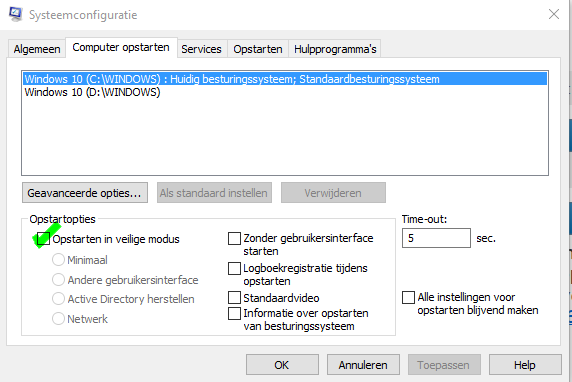Select Windows 10 (D:\WINDOWS) entry
572x382 pixels.
(92, 92)
